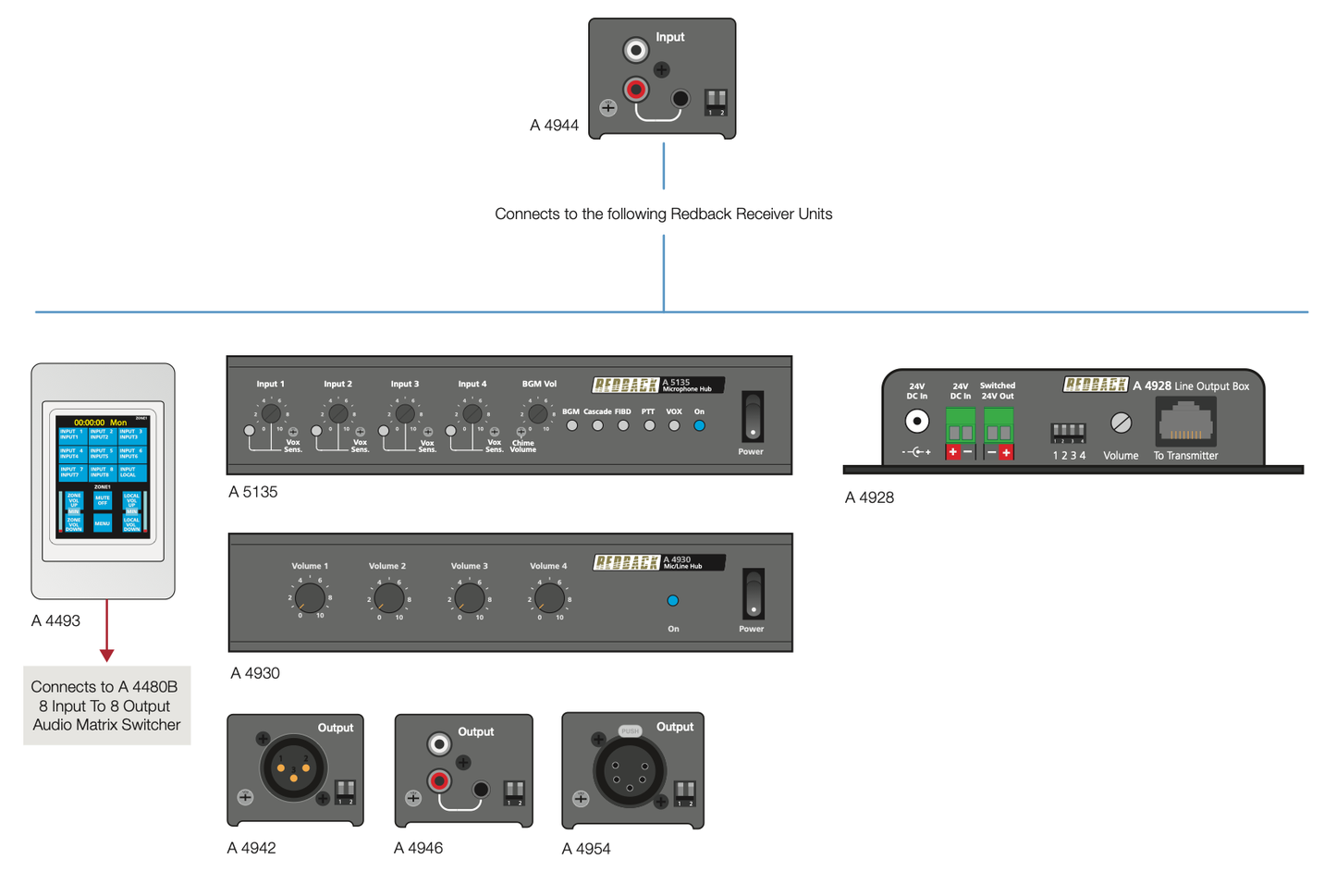The width and height of the screenshot is (1336, 896).
Task: Click the RJ45 To Transmitter port
Action: pos(1185,424)
